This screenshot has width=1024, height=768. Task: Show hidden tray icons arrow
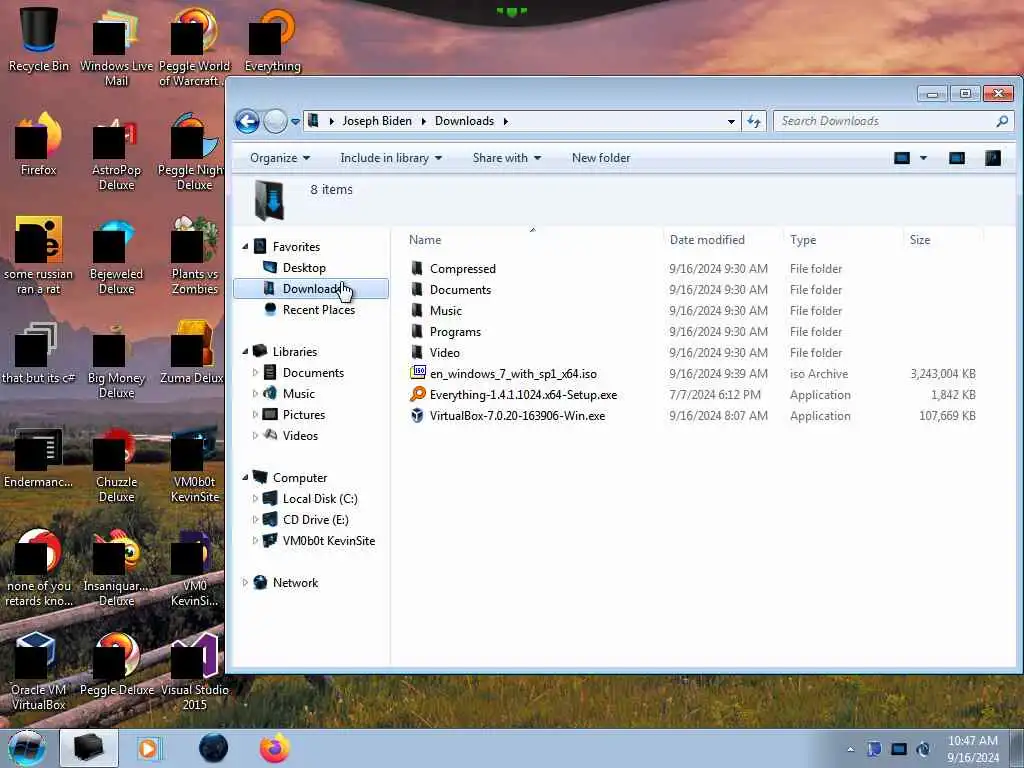coord(850,750)
